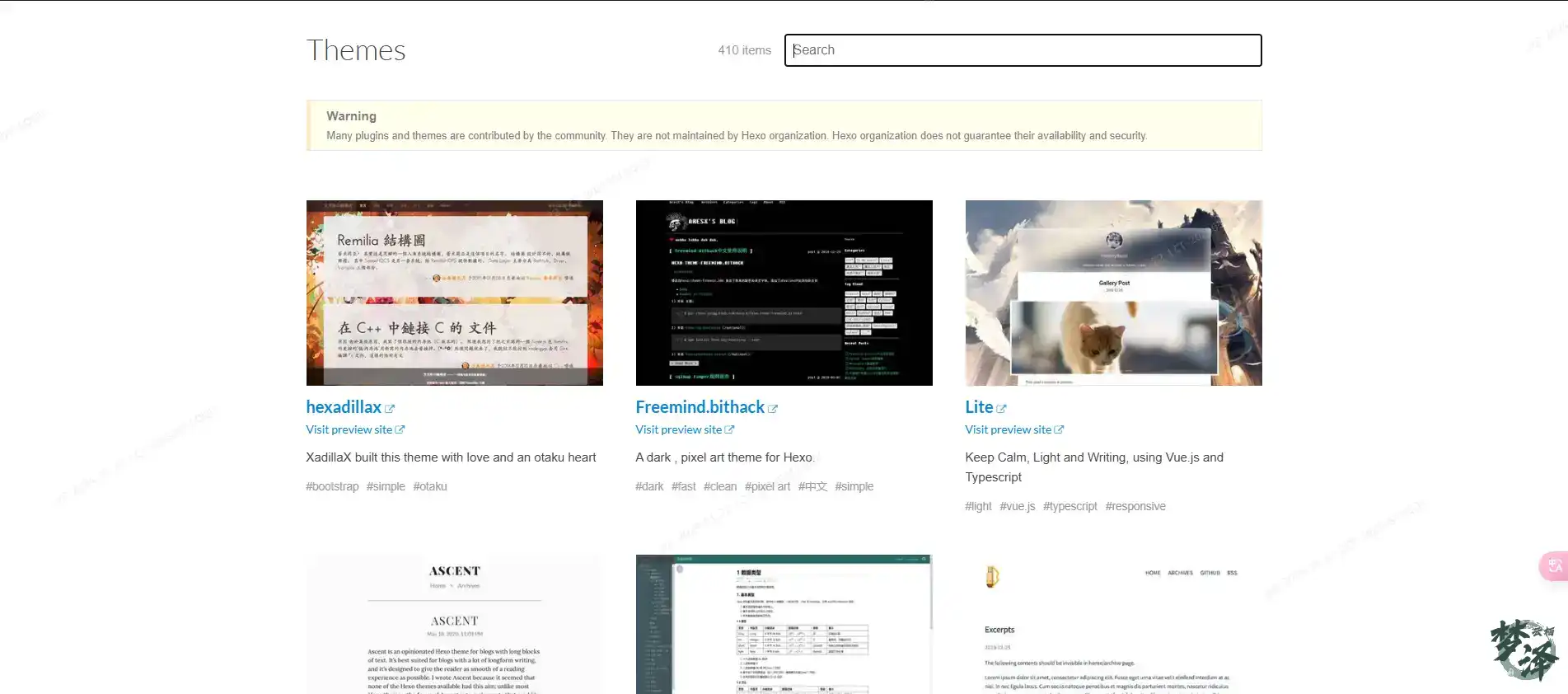Filter by the #bootstrap tag
Image resolution: width=1568 pixels, height=694 pixels.
tap(332, 486)
